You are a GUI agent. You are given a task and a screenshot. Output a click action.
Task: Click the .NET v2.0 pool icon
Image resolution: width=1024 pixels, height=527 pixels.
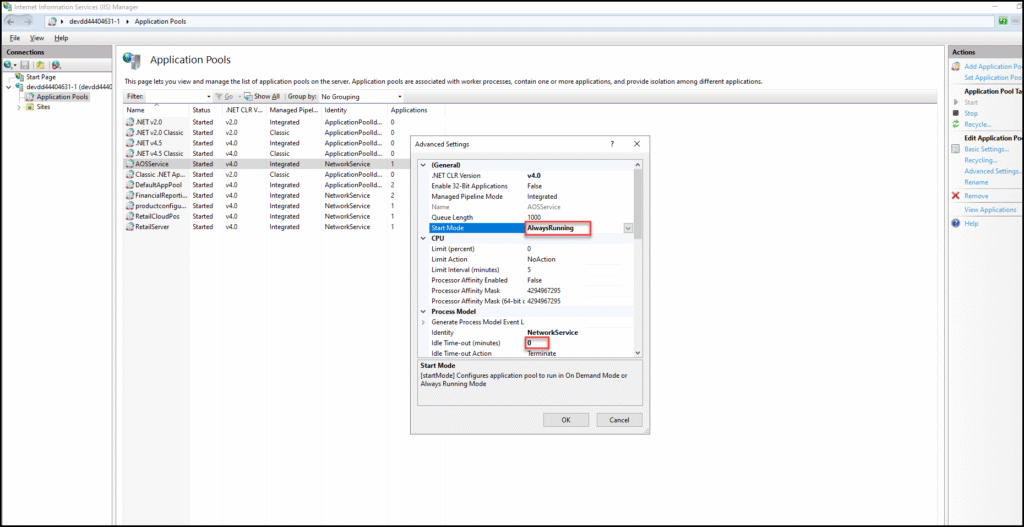click(130, 122)
